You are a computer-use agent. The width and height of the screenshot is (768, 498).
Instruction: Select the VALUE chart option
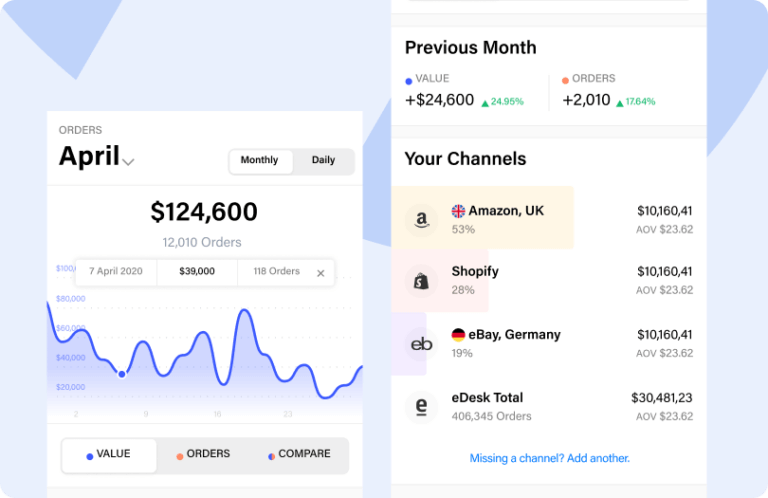pyautogui.click(x=109, y=454)
